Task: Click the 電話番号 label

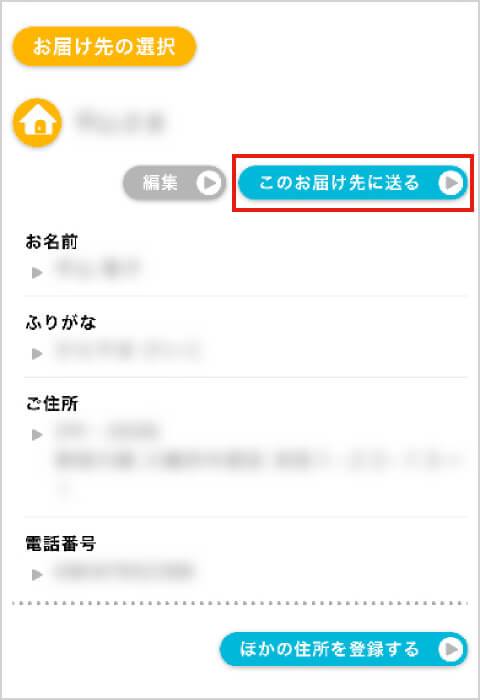Action: tap(61, 544)
